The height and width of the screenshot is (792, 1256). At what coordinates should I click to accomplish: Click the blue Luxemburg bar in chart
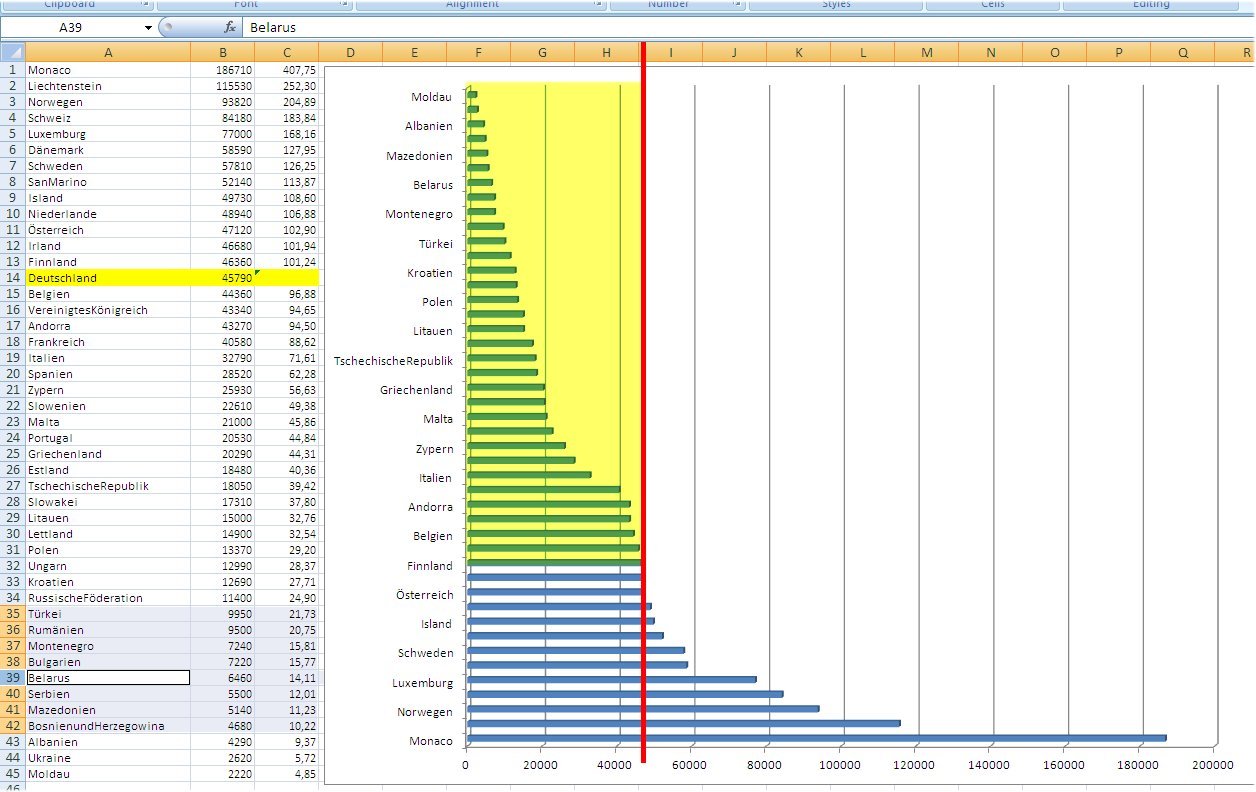click(612, 679)
